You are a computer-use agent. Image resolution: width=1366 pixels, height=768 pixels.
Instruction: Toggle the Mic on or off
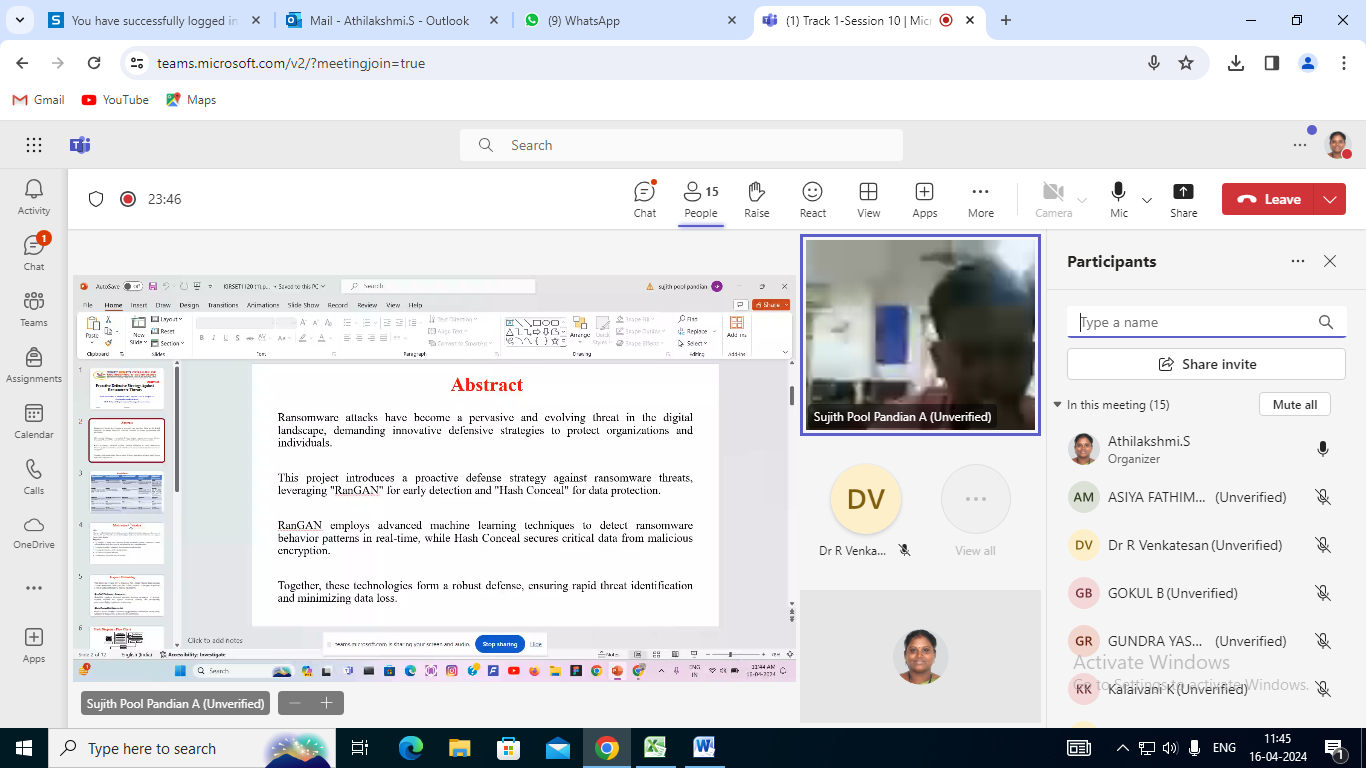pyautogui.click(x=1119, y=199)
